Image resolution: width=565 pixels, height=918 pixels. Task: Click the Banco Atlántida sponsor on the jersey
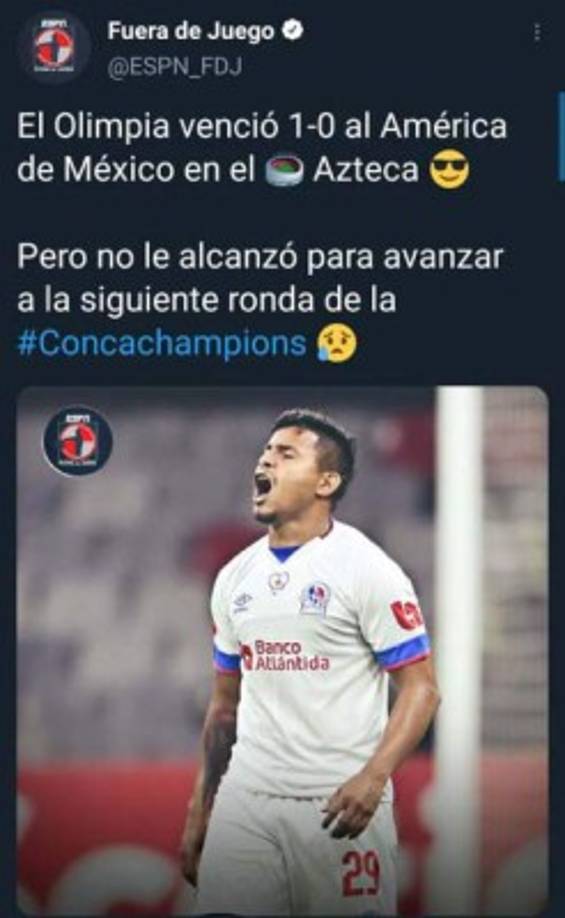[286, 656]
